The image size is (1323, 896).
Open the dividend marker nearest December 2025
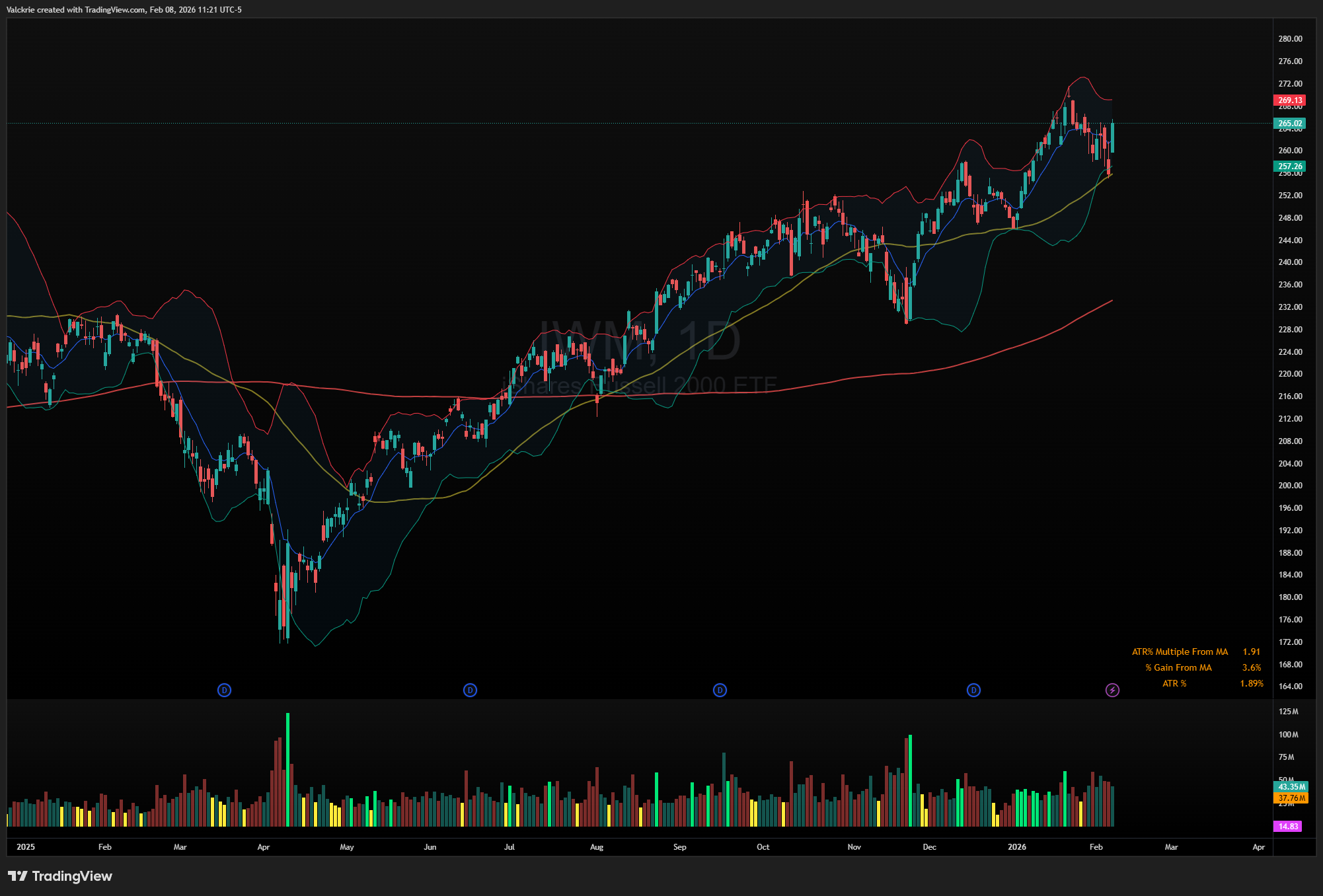pos(973,691)
